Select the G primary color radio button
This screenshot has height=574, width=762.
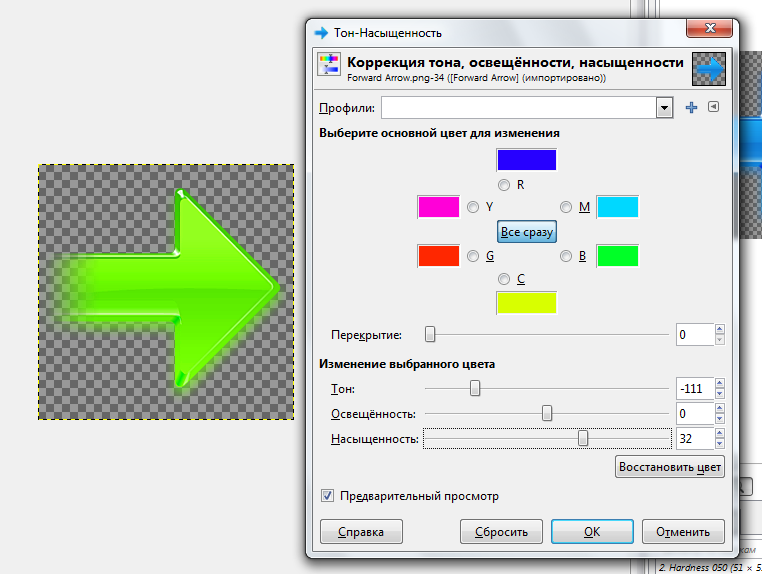click(473, 256)
